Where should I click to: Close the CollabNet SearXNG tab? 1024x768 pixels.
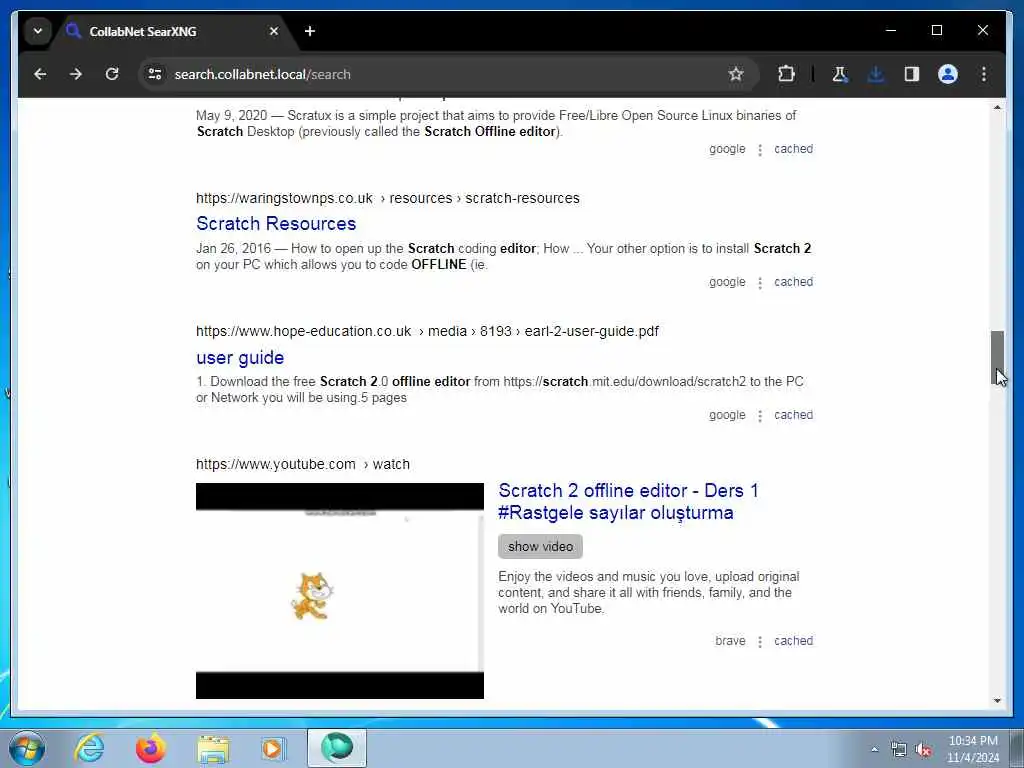(274, 31)
